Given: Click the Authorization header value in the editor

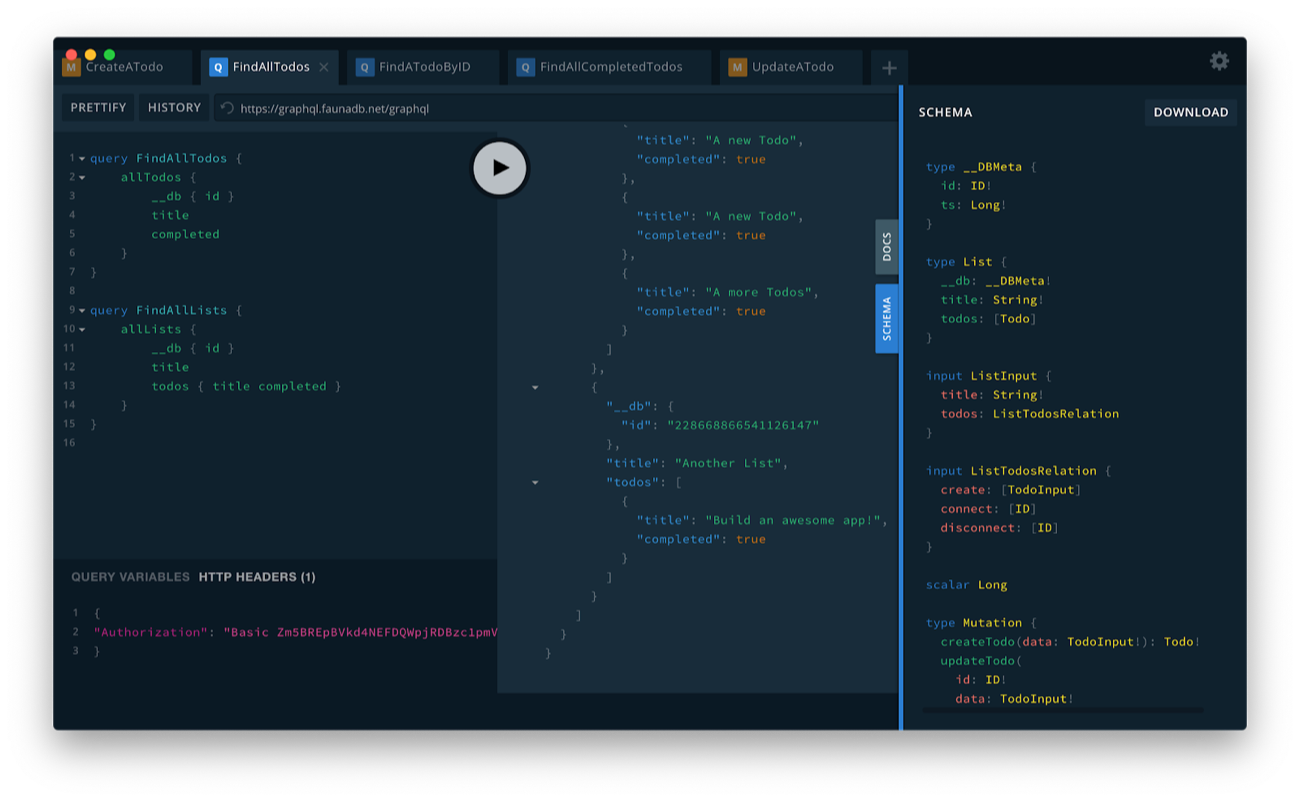Looking at the screenshot, I should tap(360, 632).
